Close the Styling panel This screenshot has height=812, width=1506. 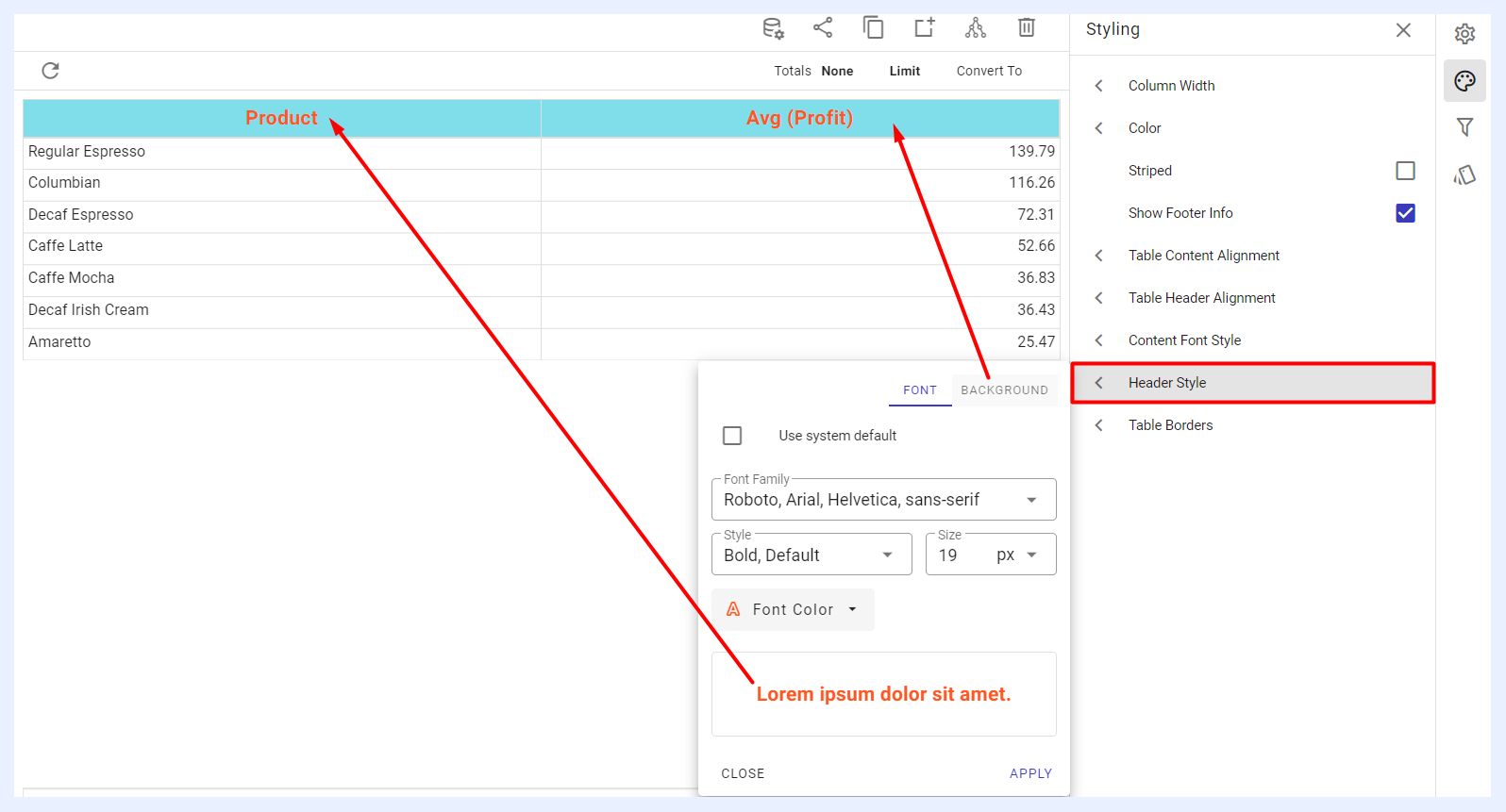click(1403, 30)
